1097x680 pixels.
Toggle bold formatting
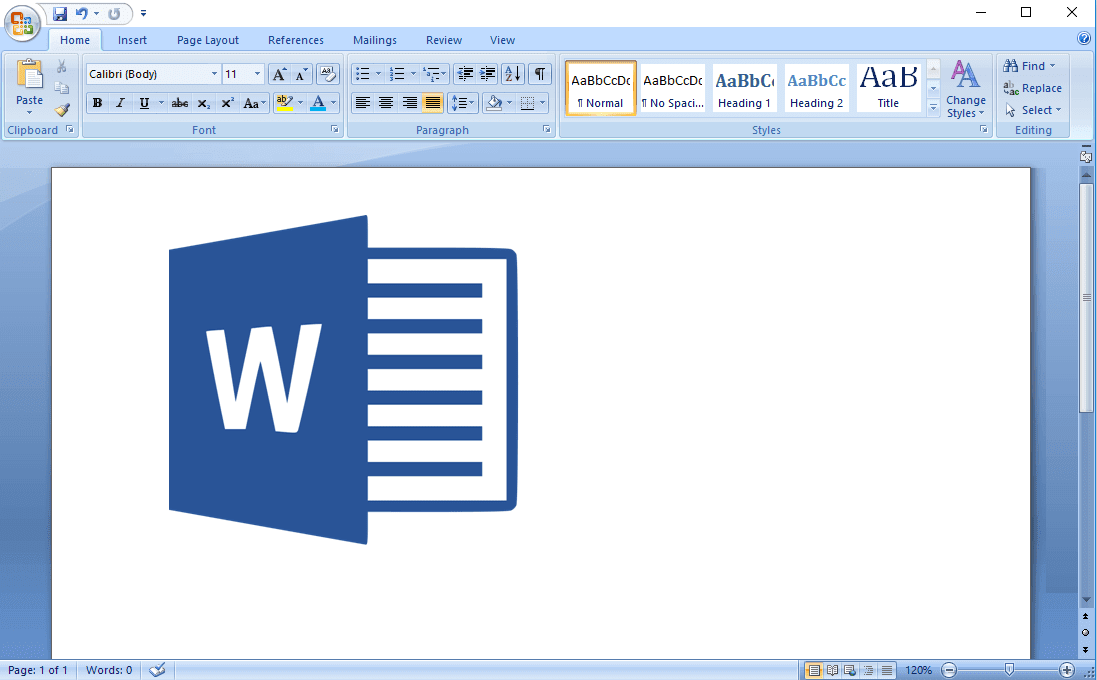click(x=97, y=103)
